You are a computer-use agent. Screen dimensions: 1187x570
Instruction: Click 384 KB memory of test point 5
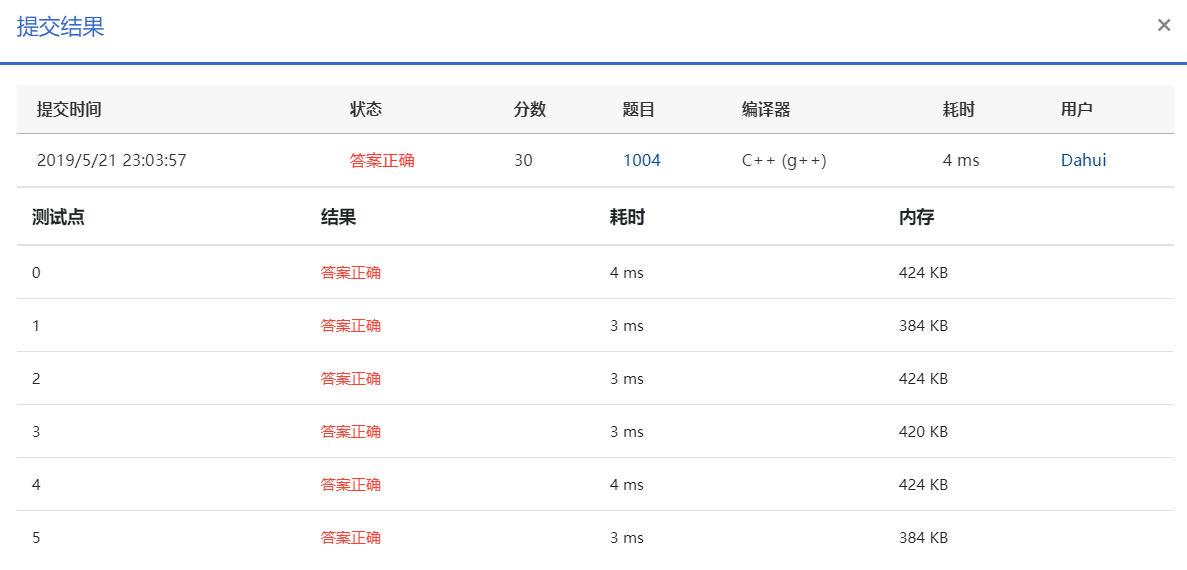923,538
